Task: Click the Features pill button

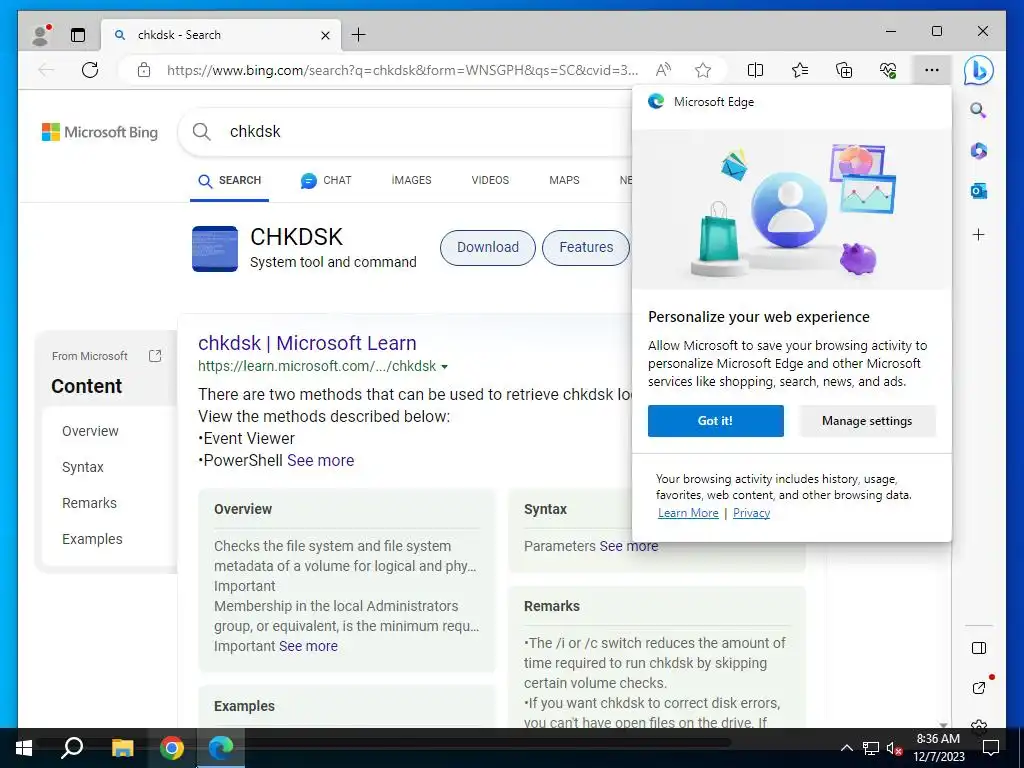Action: pos(586,248)
